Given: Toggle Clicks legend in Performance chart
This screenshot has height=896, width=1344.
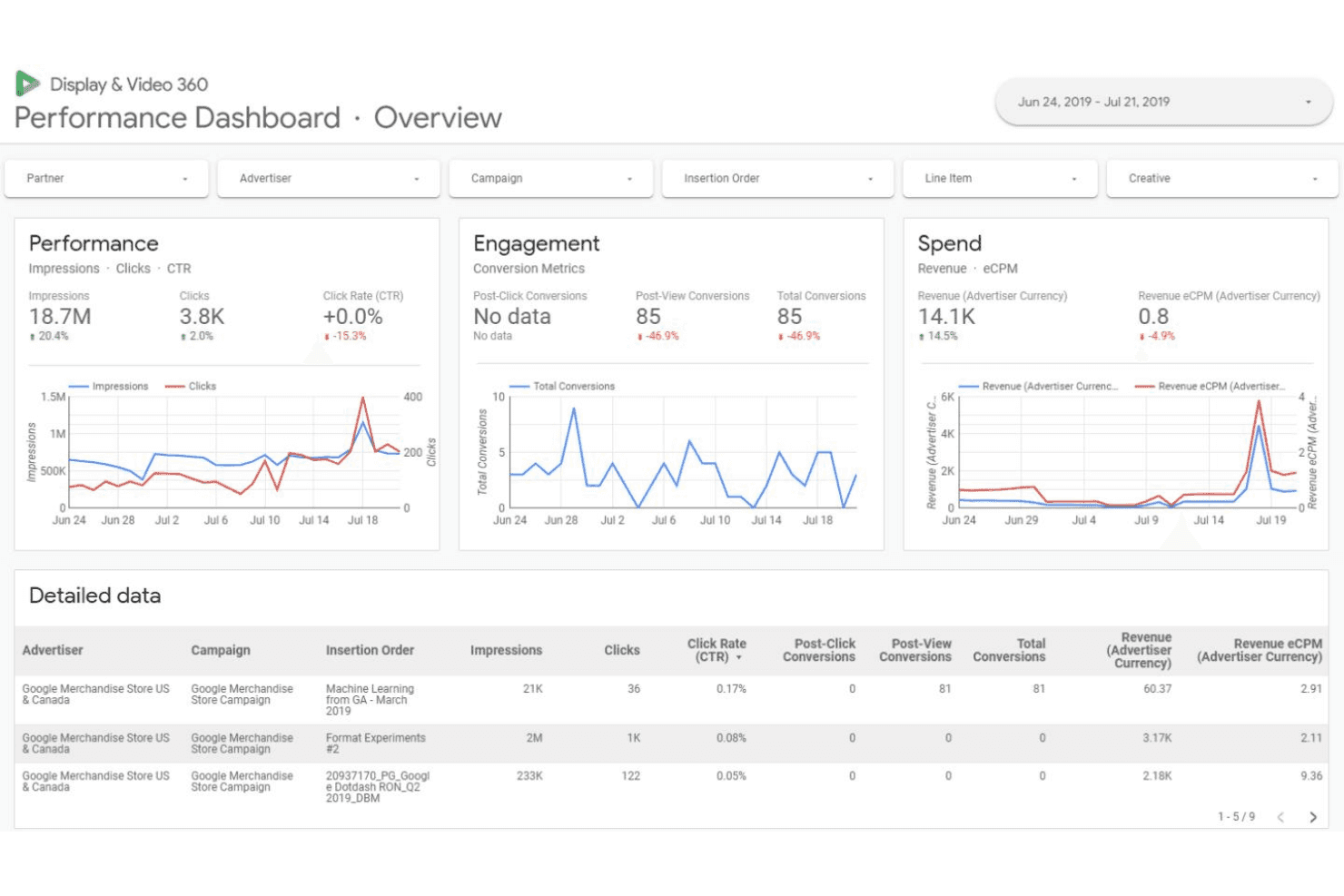Looking at the screenshot, I should (191, 386).
